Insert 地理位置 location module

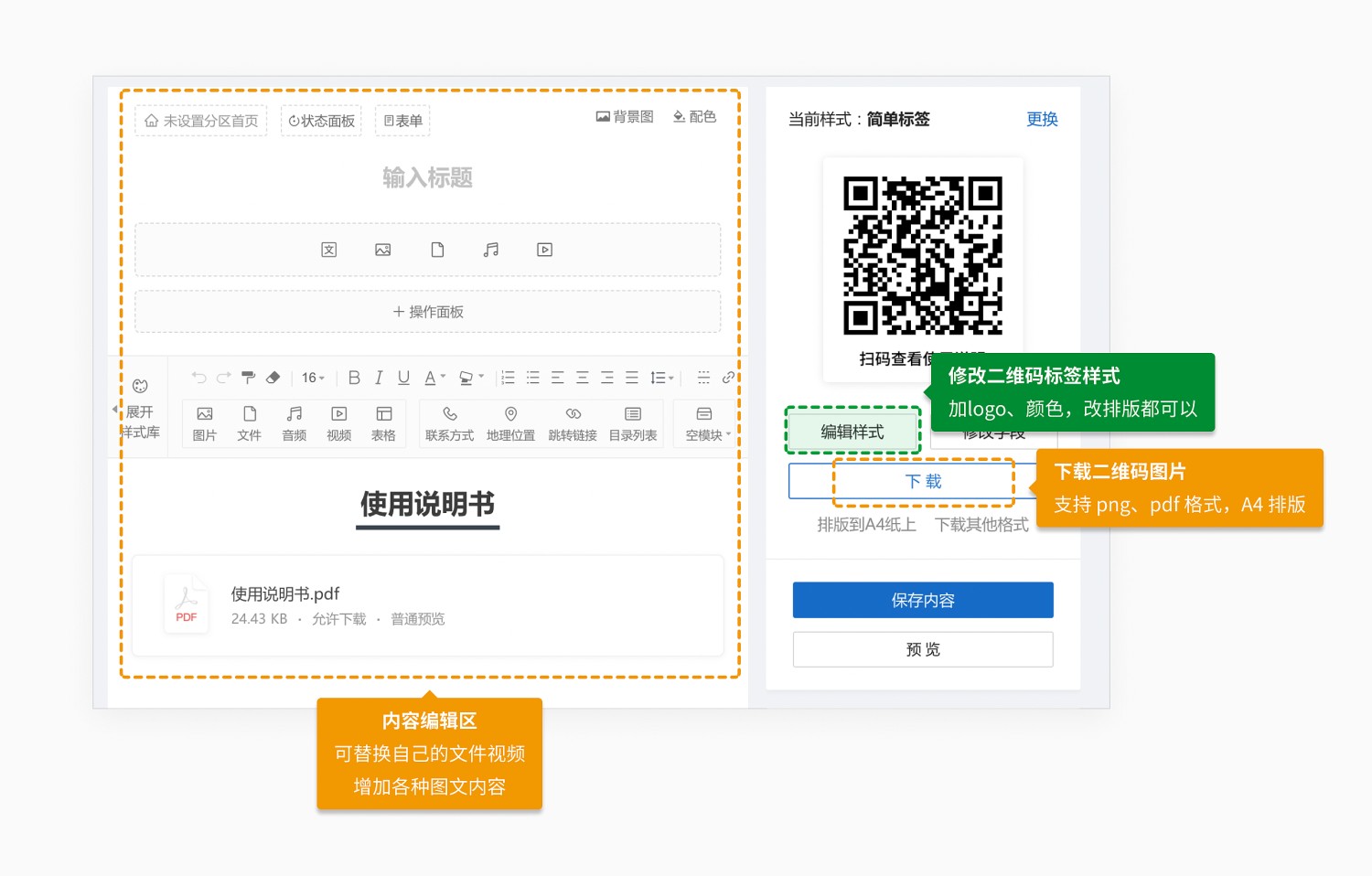pos(510,423)
